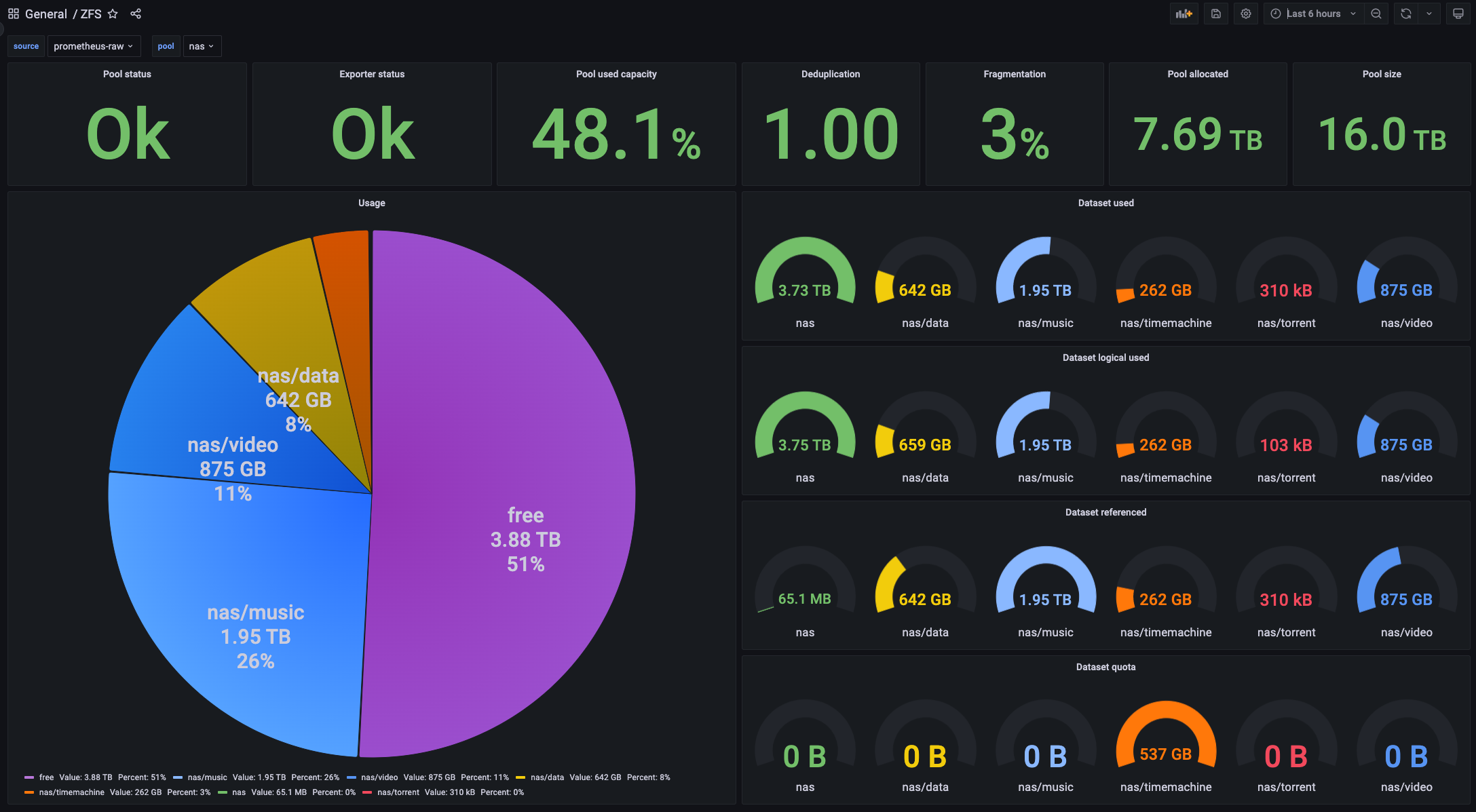Click the Add panel icon
Screen dimensions: 1476x812
point(1184,14)
